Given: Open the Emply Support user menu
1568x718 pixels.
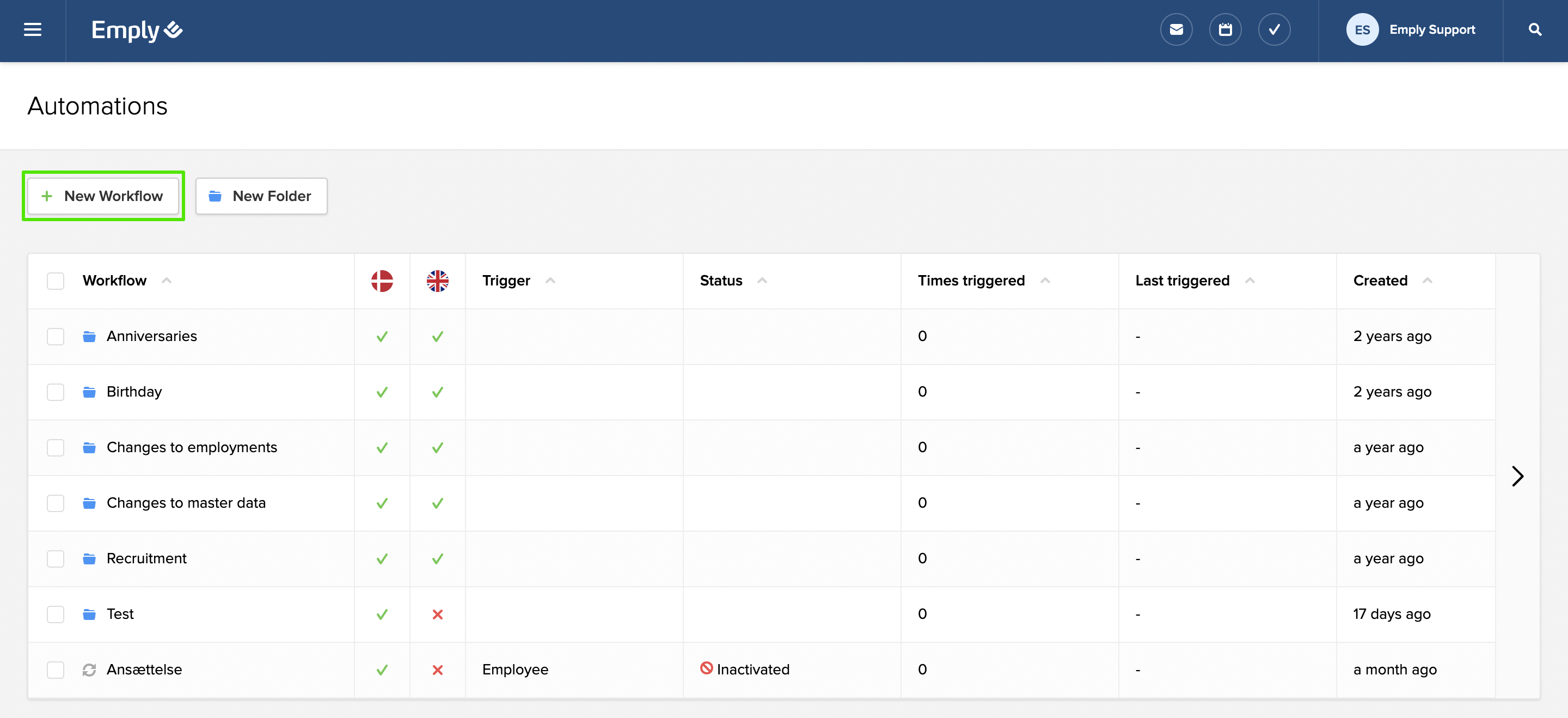Looking at the screenshot, I should (x=1432, y=30).
